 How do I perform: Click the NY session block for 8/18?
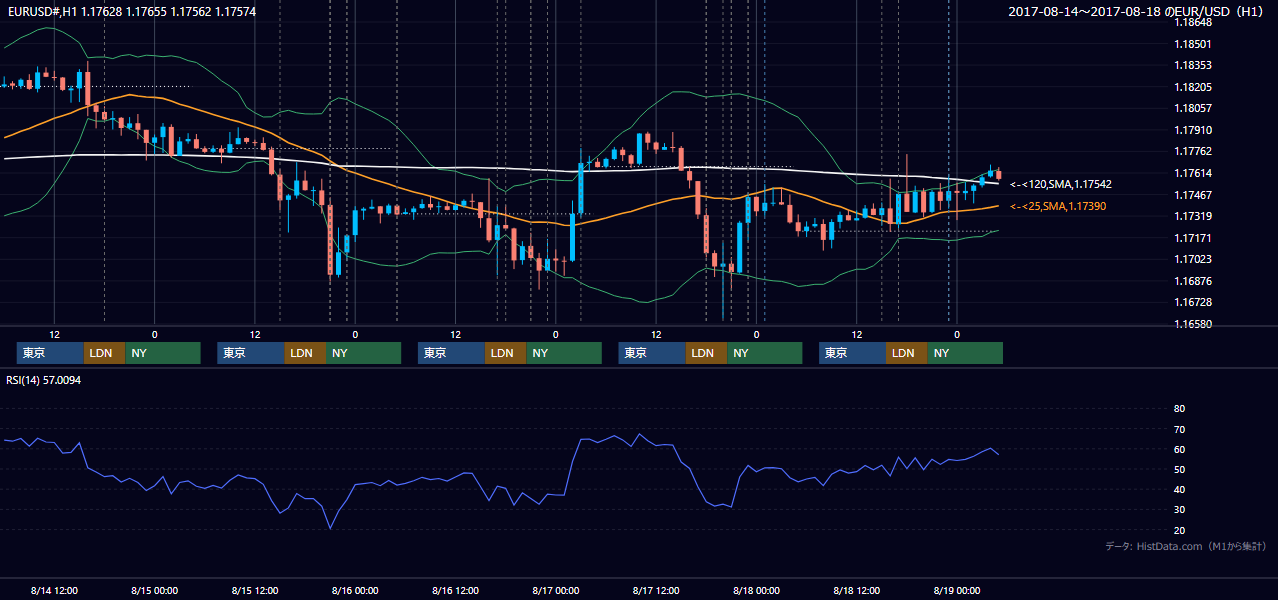click(x=964, y=353)
